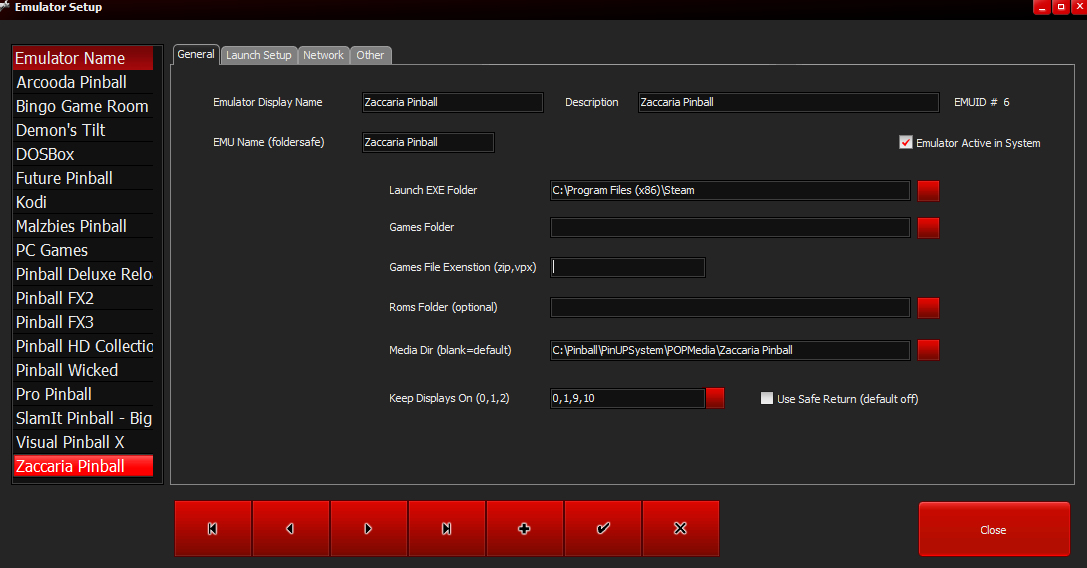Go to the first emulator record
The width and height of the screenshot is (1087, 568).
point(213,529)
